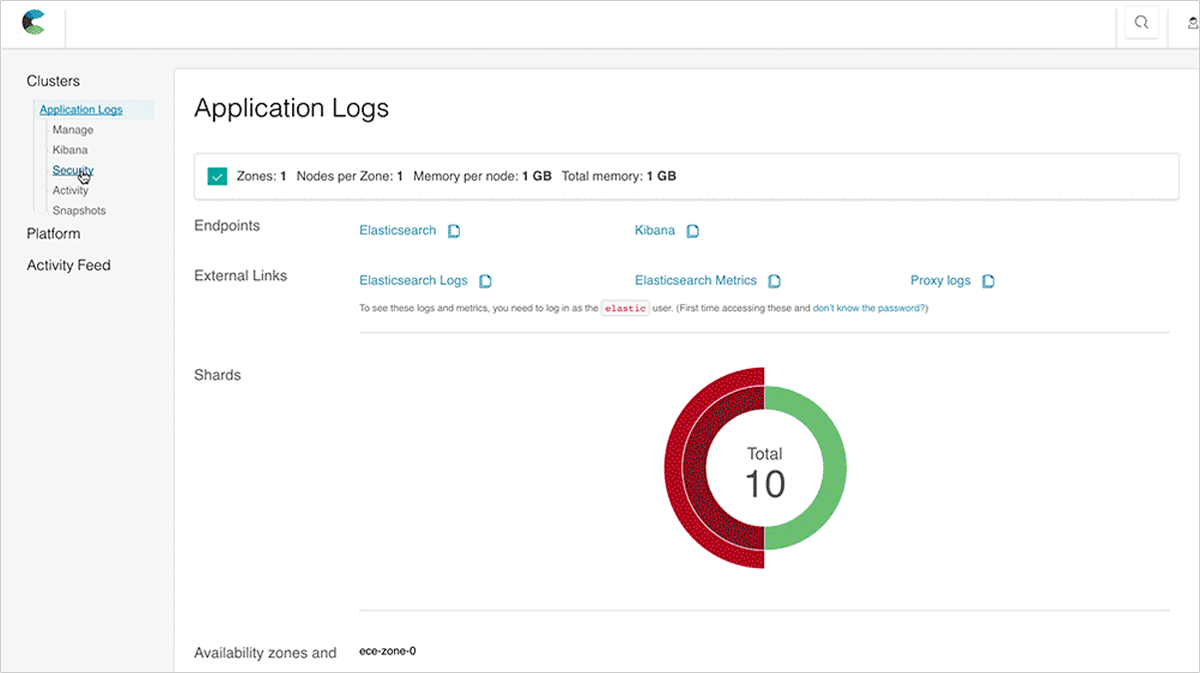
Task: Open the Kibana endpoint link
Action: pos(655,230)
